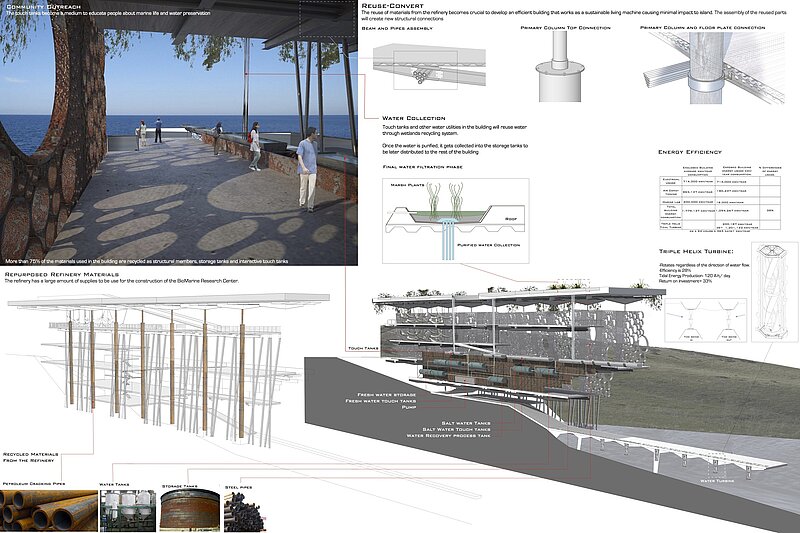Click the Petroleum Cracking Pipes photo

coord(47,509)
